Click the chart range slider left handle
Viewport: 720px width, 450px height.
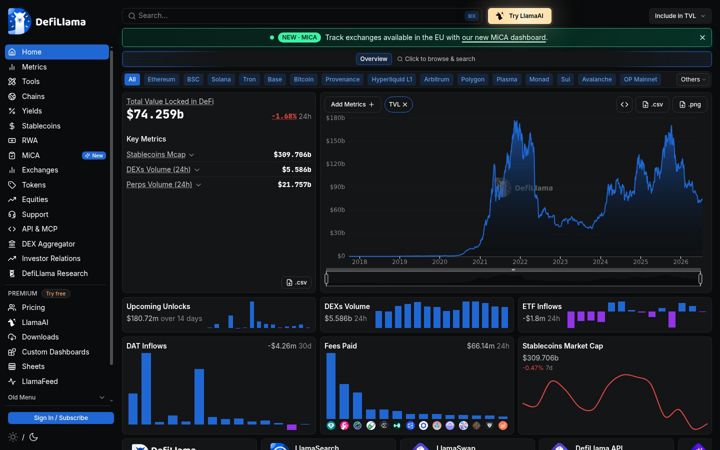(x=326, y=278)
